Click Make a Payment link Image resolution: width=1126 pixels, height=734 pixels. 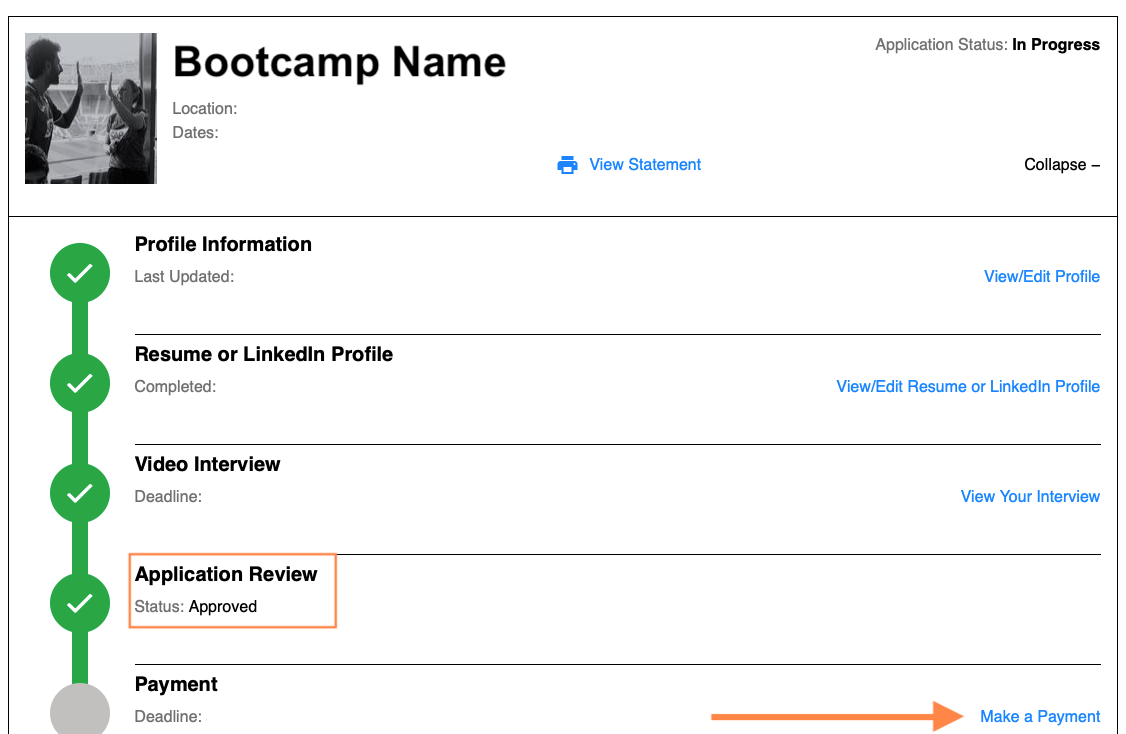click(1039, 717)
